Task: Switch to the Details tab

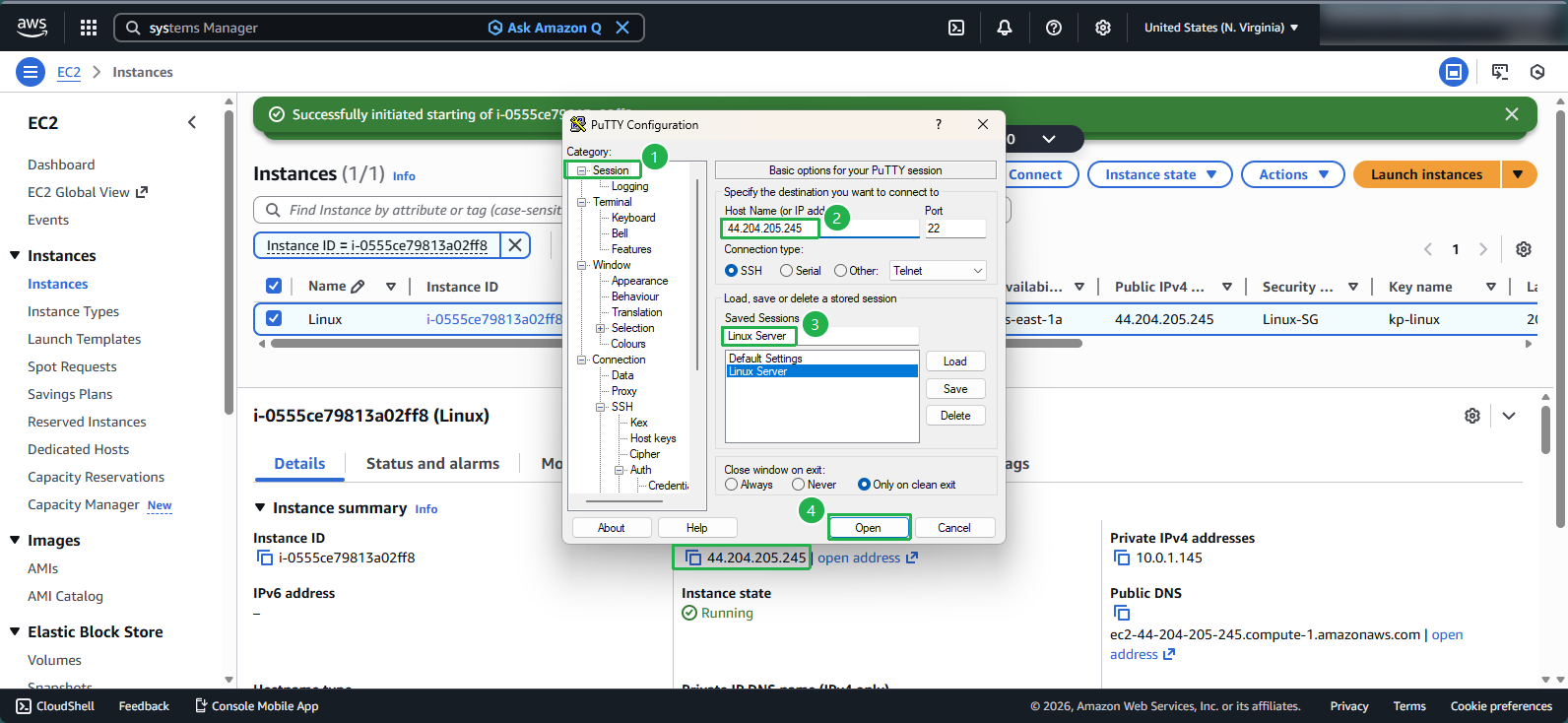Action: (299, 463)
